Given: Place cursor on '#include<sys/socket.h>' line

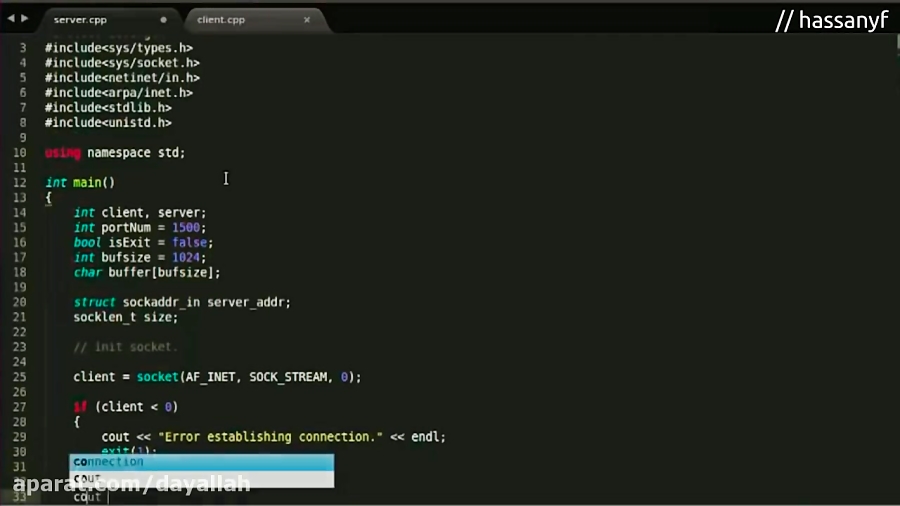Looking at the screenshot, I should coord(122,63).
